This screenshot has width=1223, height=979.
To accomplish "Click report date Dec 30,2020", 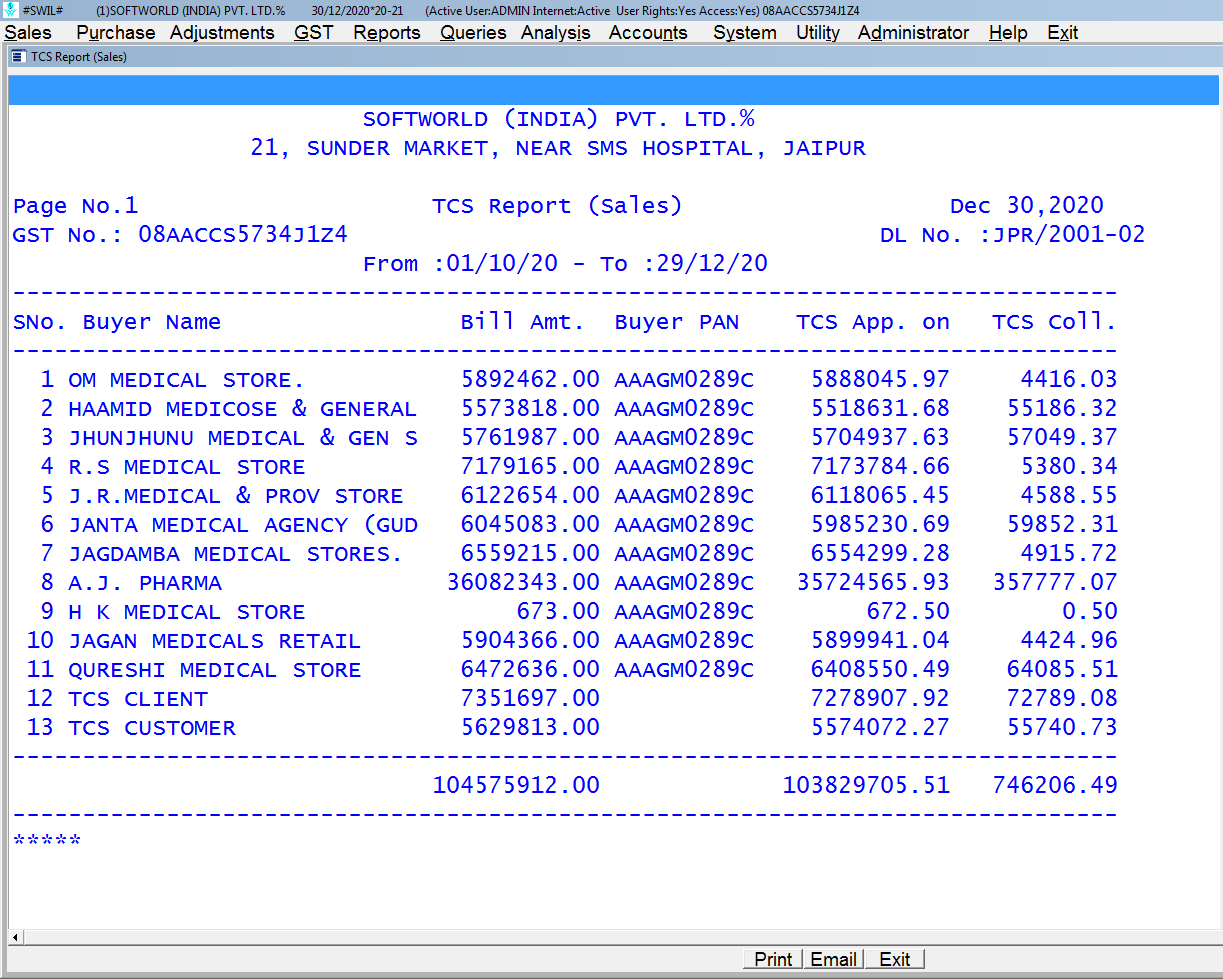I will 1027,206.
